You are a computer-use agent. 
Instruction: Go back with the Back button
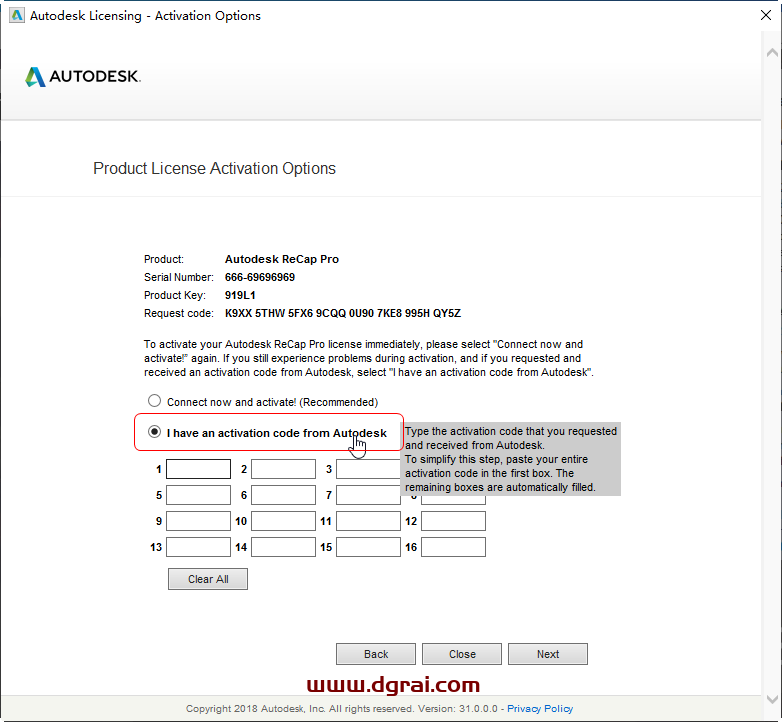point(376,654)
